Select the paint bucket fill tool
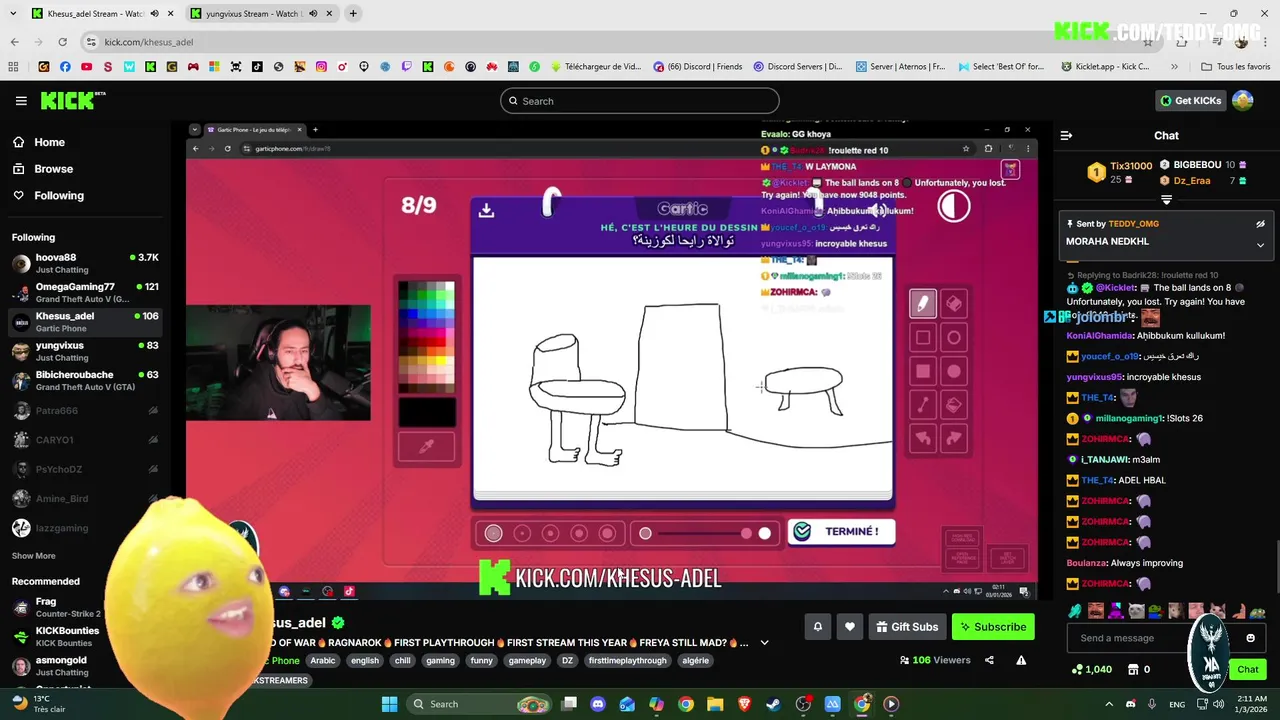 pyautogui.click(x=954, y=405)
